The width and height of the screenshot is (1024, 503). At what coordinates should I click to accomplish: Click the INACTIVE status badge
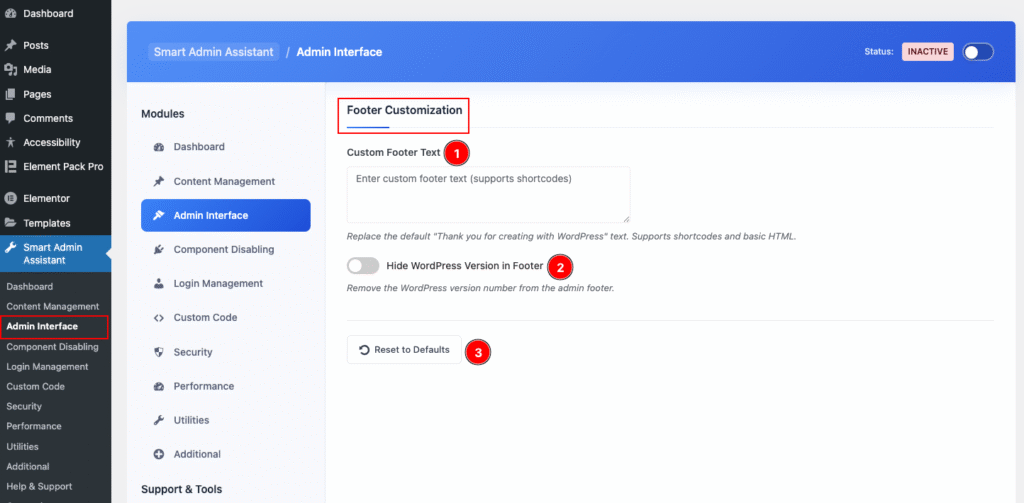[928, 52]
